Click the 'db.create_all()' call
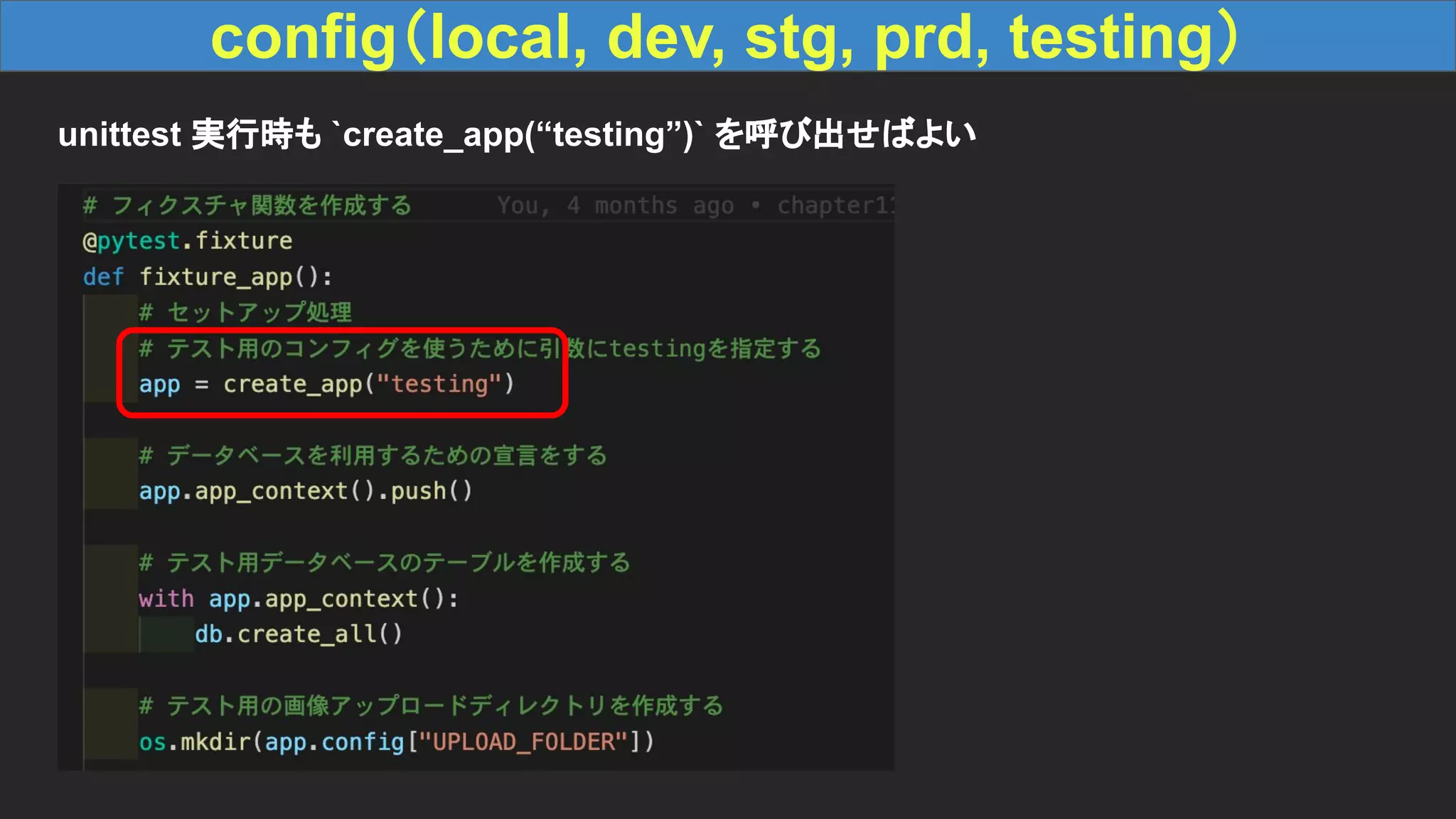 click(298, 634)
